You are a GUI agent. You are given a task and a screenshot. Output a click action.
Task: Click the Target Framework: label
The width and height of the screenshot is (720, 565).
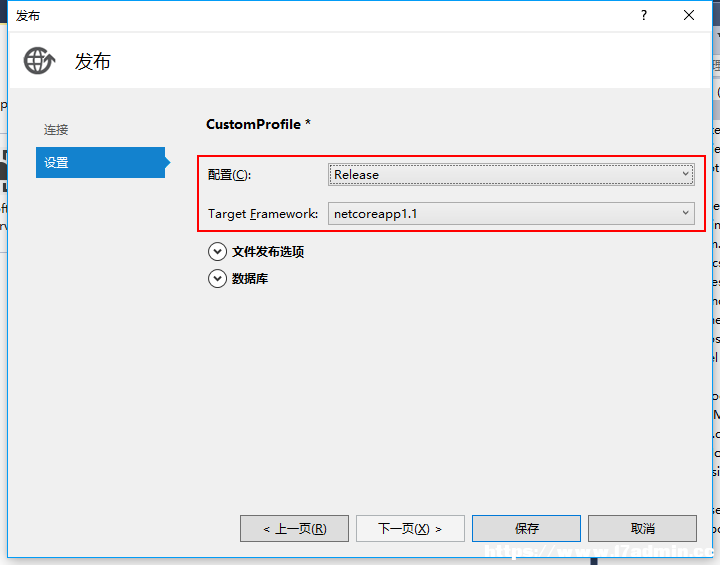click(263, 214)
